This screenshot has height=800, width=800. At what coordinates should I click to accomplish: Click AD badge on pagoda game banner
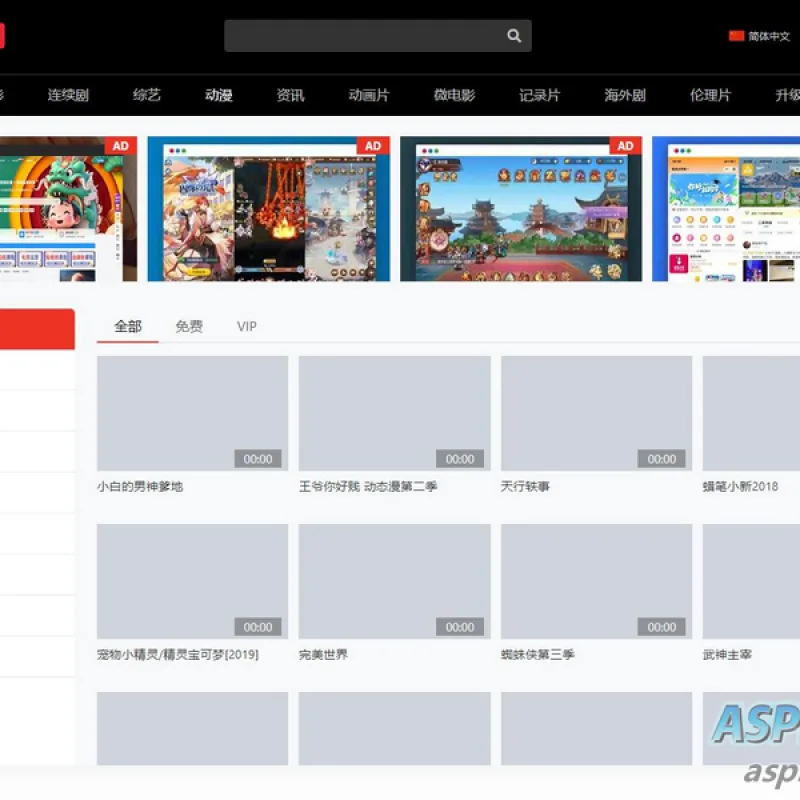coord(626,146)
